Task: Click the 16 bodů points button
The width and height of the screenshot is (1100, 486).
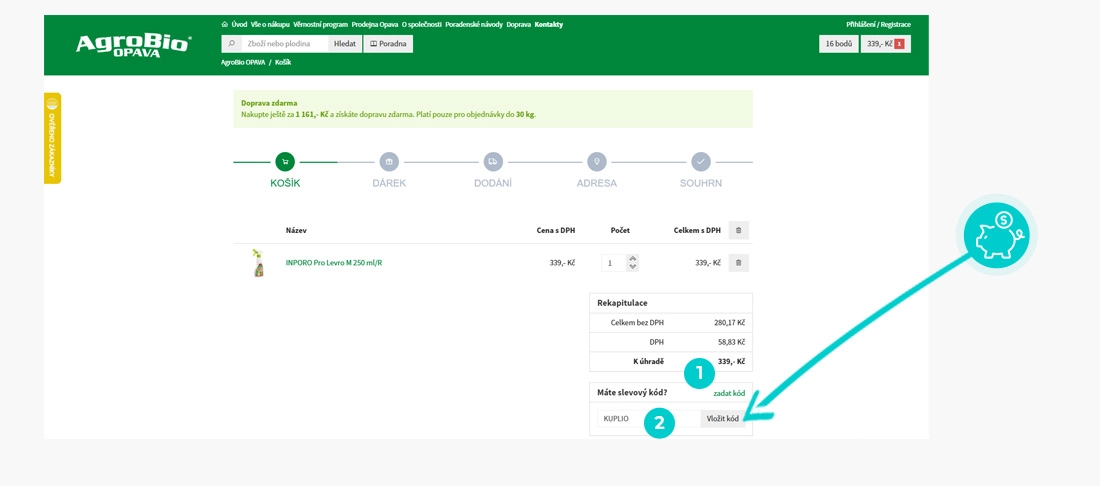Action: (838, 44)
